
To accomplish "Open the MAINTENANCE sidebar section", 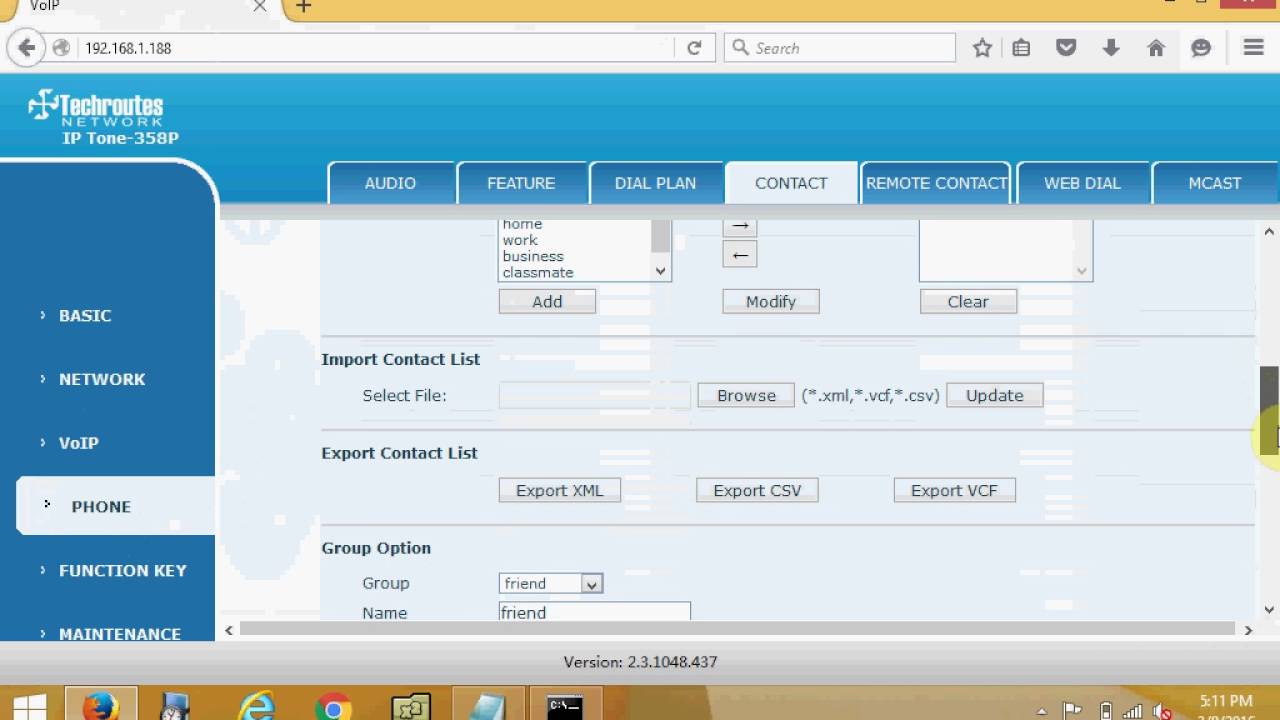I will coord(119,633).
